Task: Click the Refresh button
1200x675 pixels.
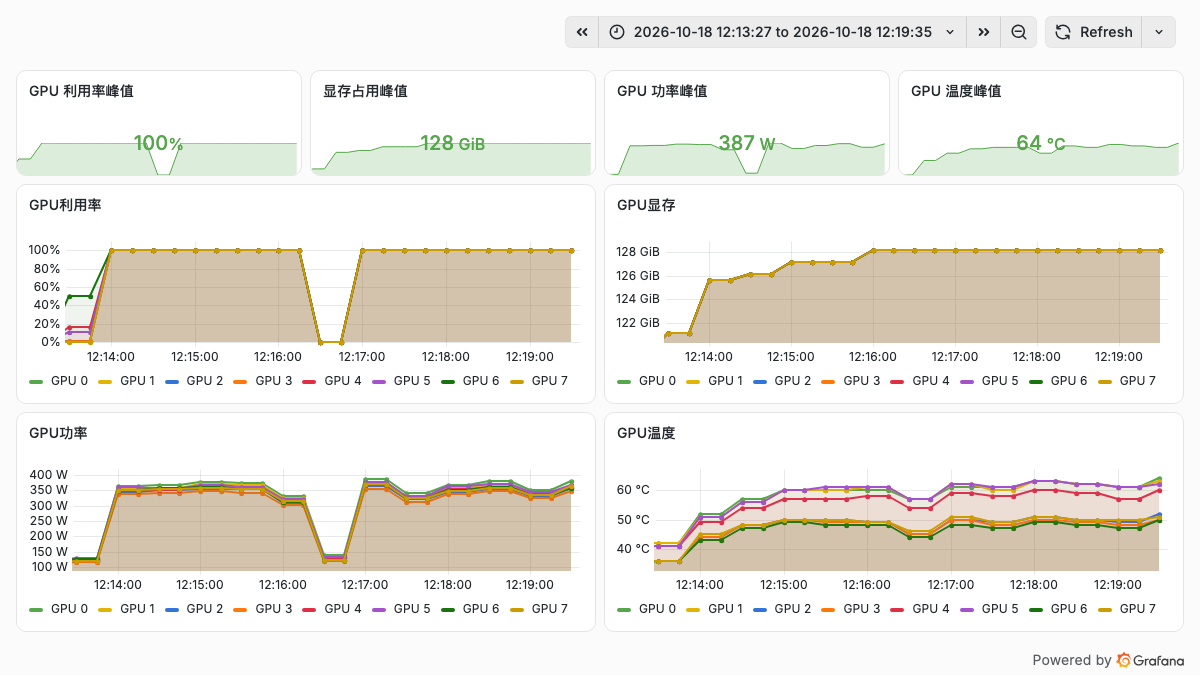Action: pos(1093,32)
